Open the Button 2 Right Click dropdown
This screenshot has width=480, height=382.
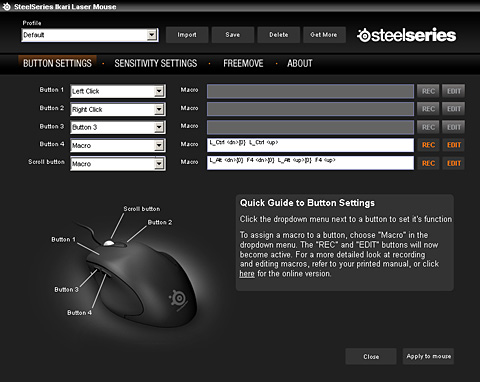pyautogui.click(x=118, y=109)
